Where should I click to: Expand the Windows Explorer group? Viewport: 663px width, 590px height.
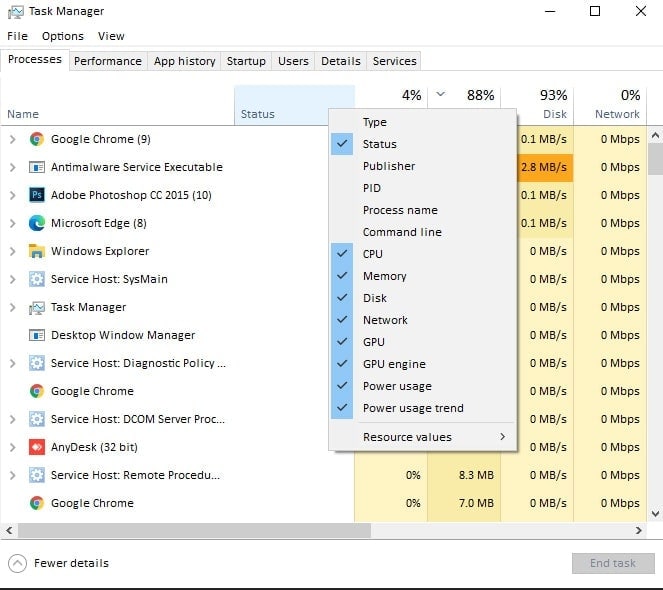pos(13,251)
